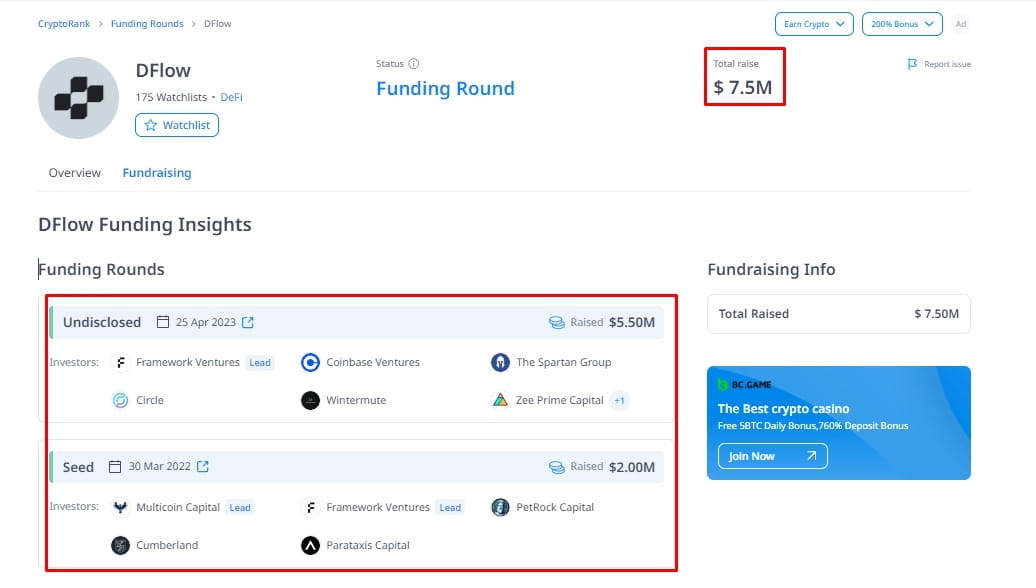
Task: Click the Multicoin Capital investor logo
Action: tap(119, 507)
